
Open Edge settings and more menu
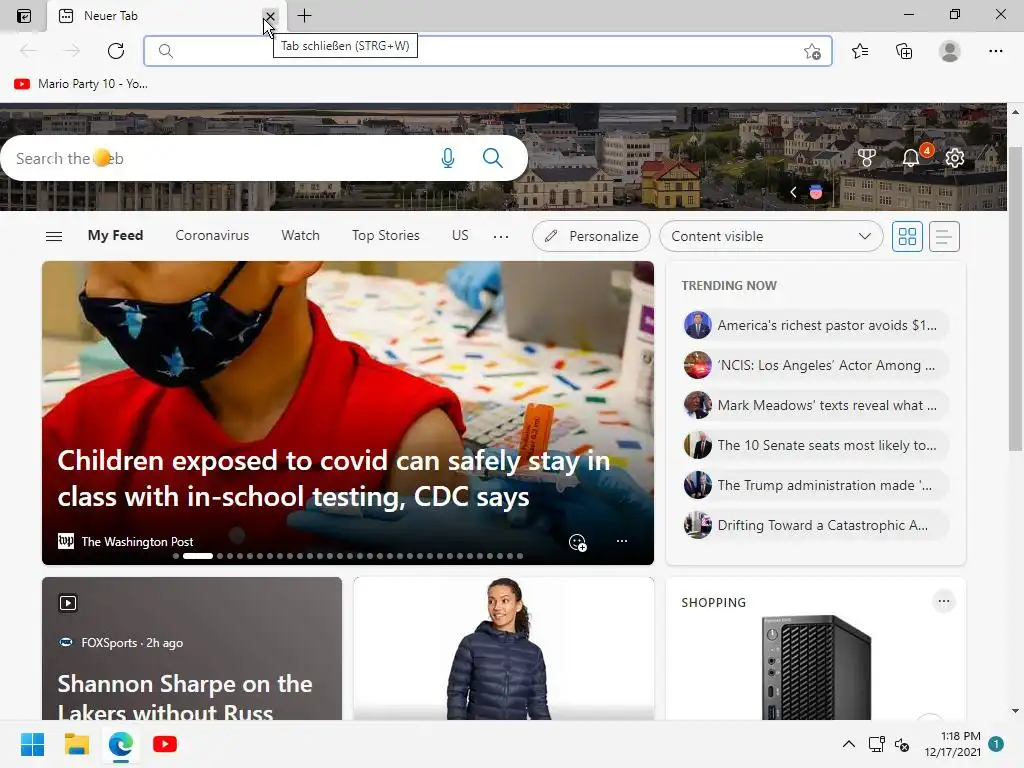[995, 51]
